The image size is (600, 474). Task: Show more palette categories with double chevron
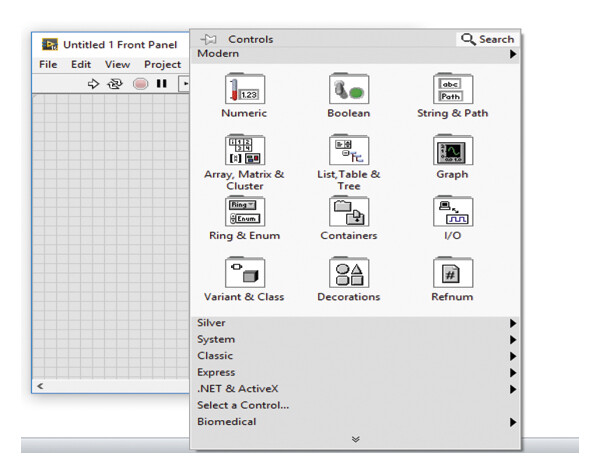tap(355, 439)
